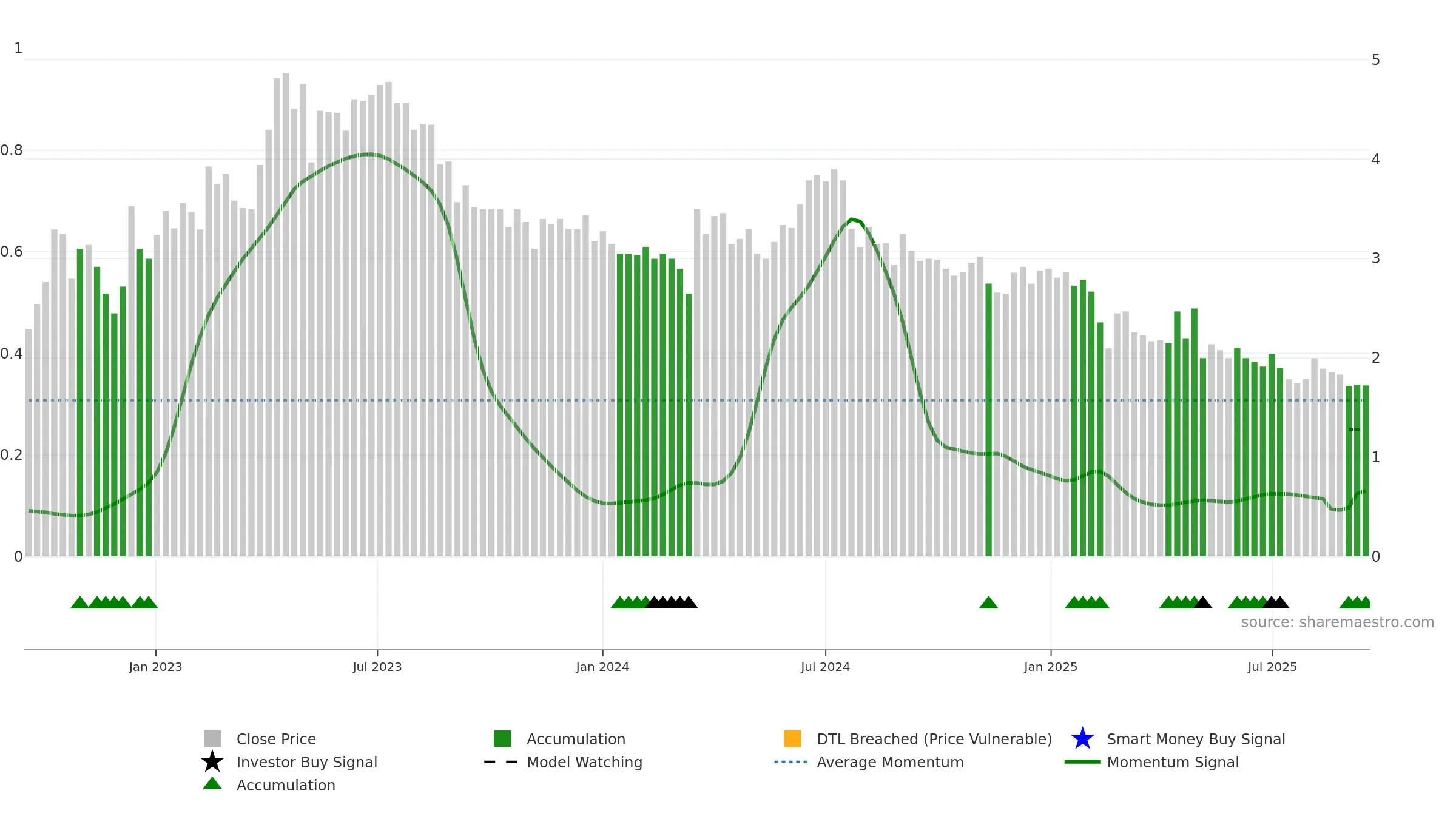Screen dimensions: 1456x819
Task: Click the lone accumulation triangle before Jan 2025
Action: coord(988,602)
